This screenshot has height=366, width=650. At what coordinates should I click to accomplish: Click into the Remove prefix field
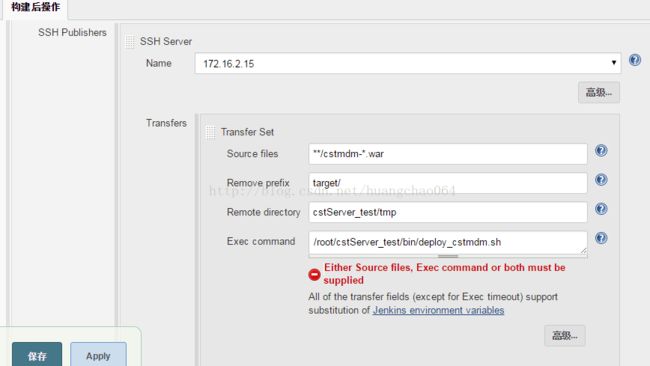click(x=448, y=183)
